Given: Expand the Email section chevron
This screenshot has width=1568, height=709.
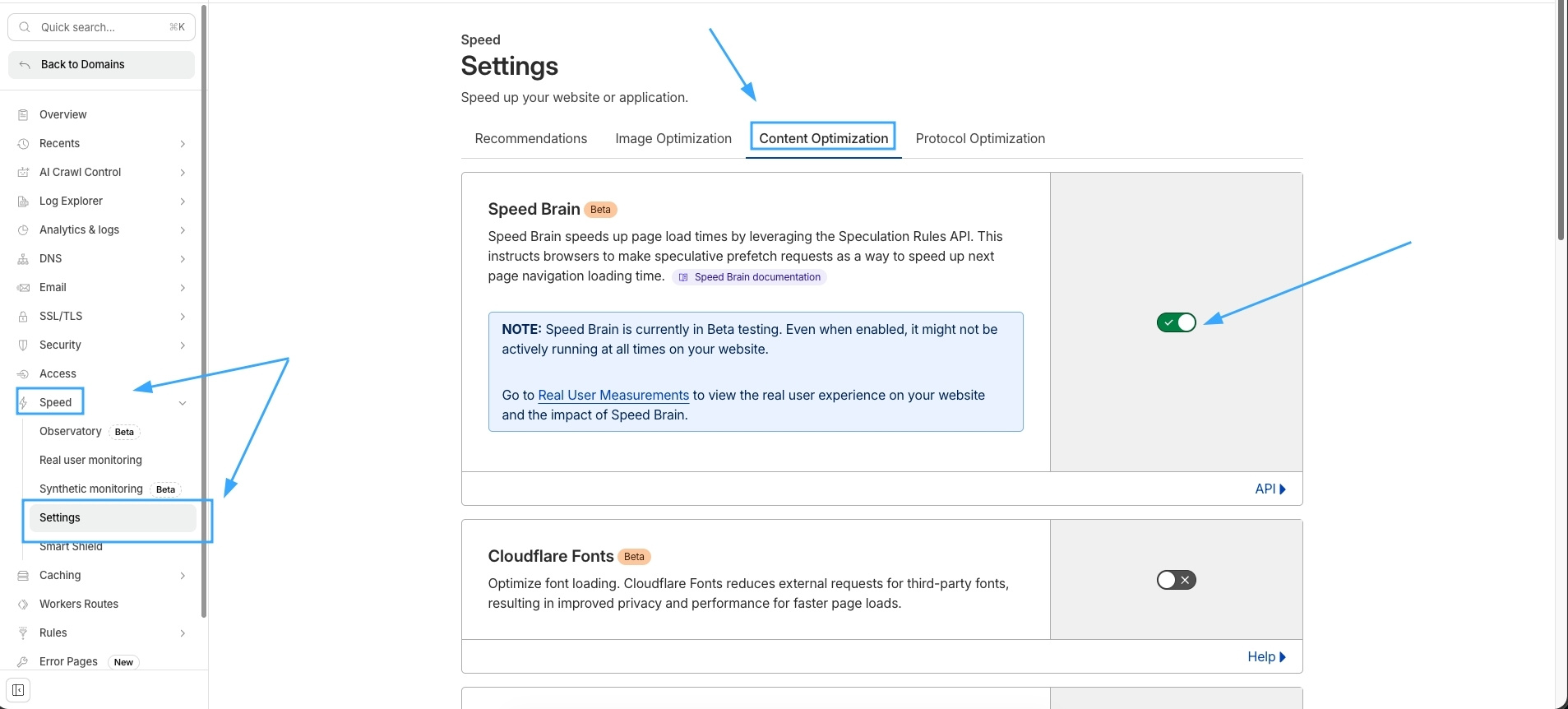Looking at the screenshot, I should click(x=183, y=288).
